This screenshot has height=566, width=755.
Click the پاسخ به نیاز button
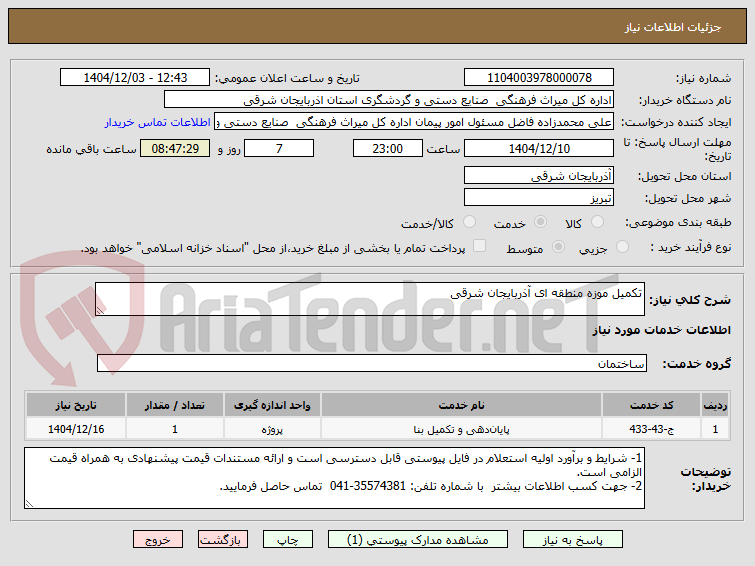(x=573, y=540)
